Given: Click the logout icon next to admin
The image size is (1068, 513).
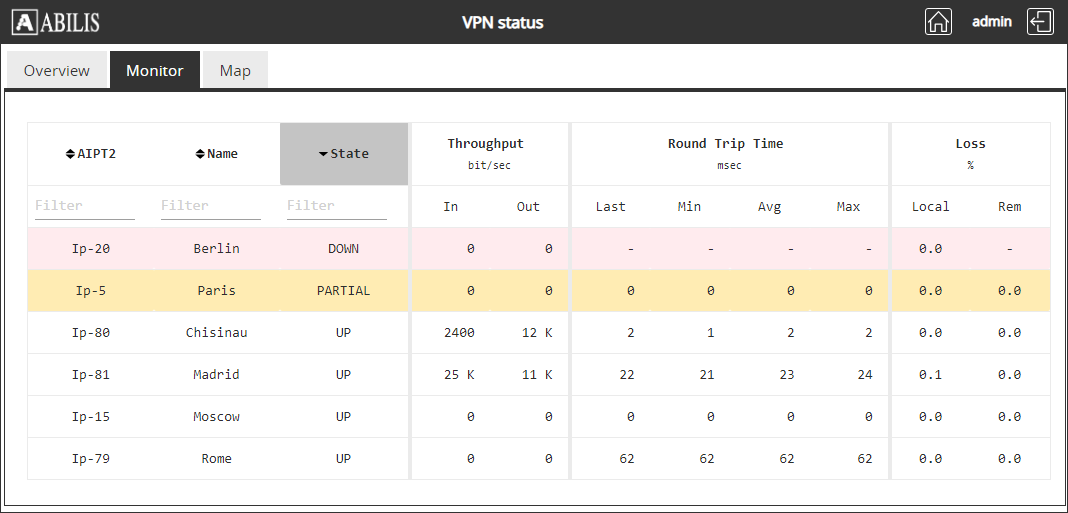Looking at the screenshot, I should [1040, 22].
